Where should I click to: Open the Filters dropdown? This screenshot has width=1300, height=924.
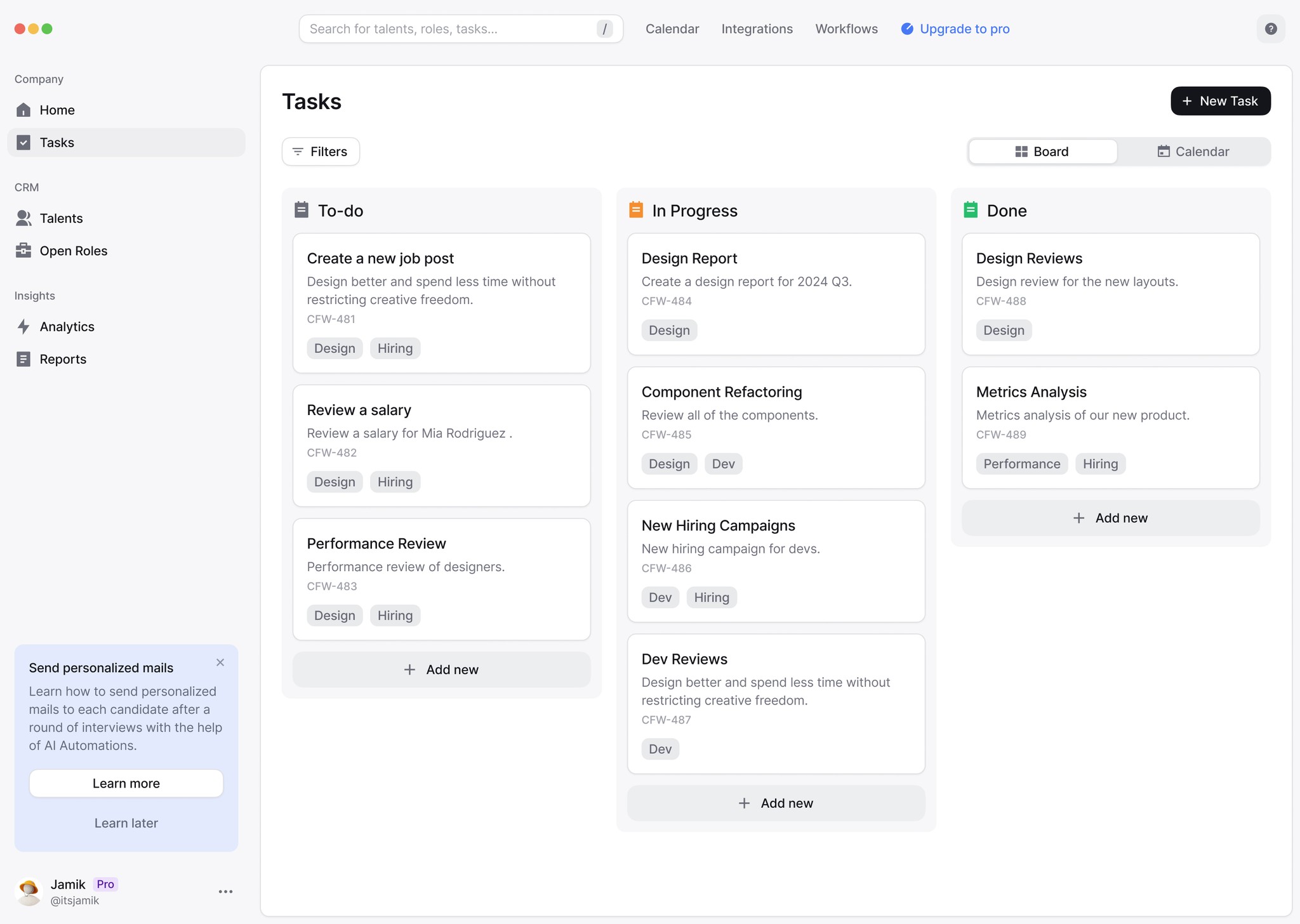pos(321,152)
